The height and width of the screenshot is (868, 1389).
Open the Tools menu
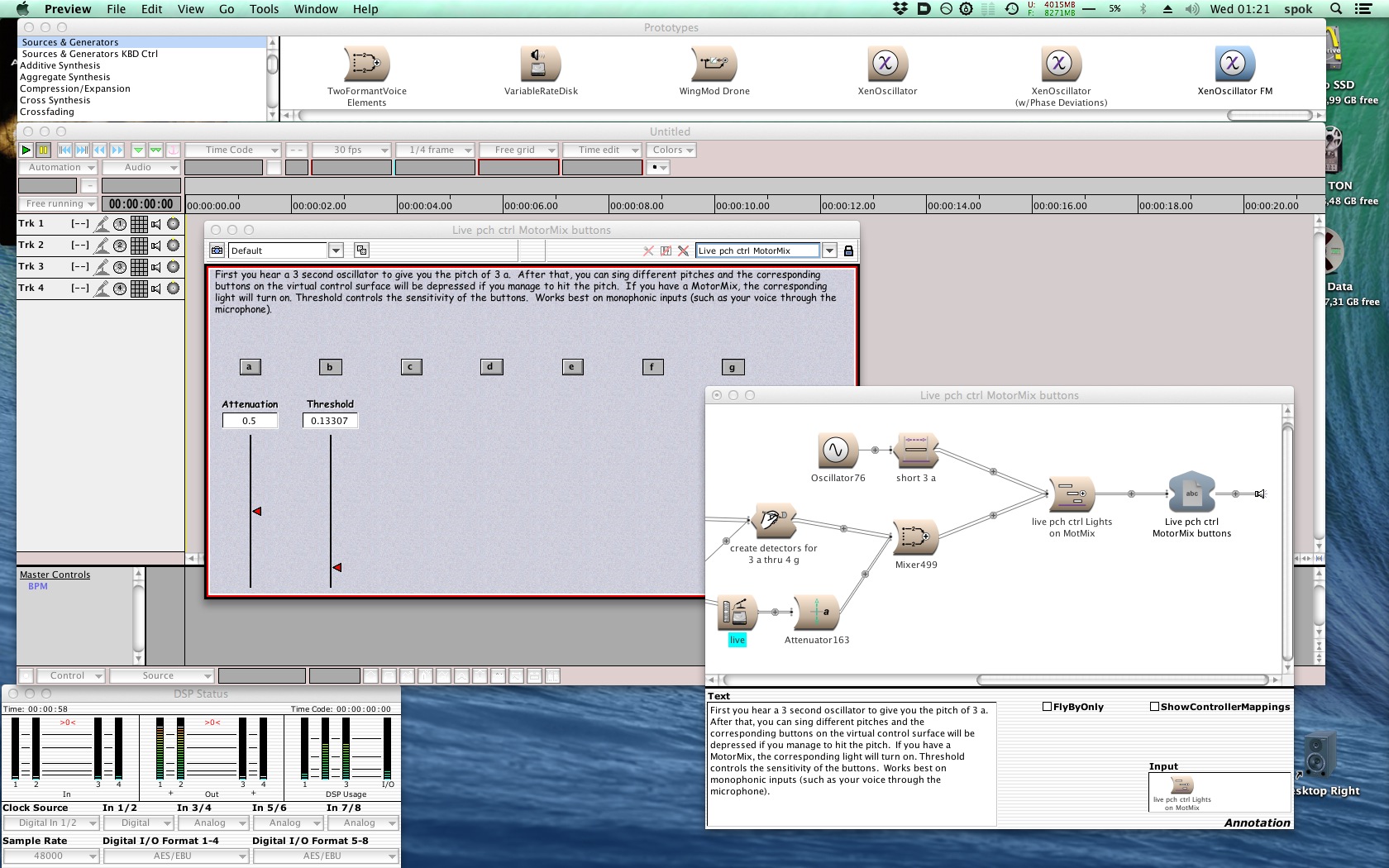tap(264, 9)
